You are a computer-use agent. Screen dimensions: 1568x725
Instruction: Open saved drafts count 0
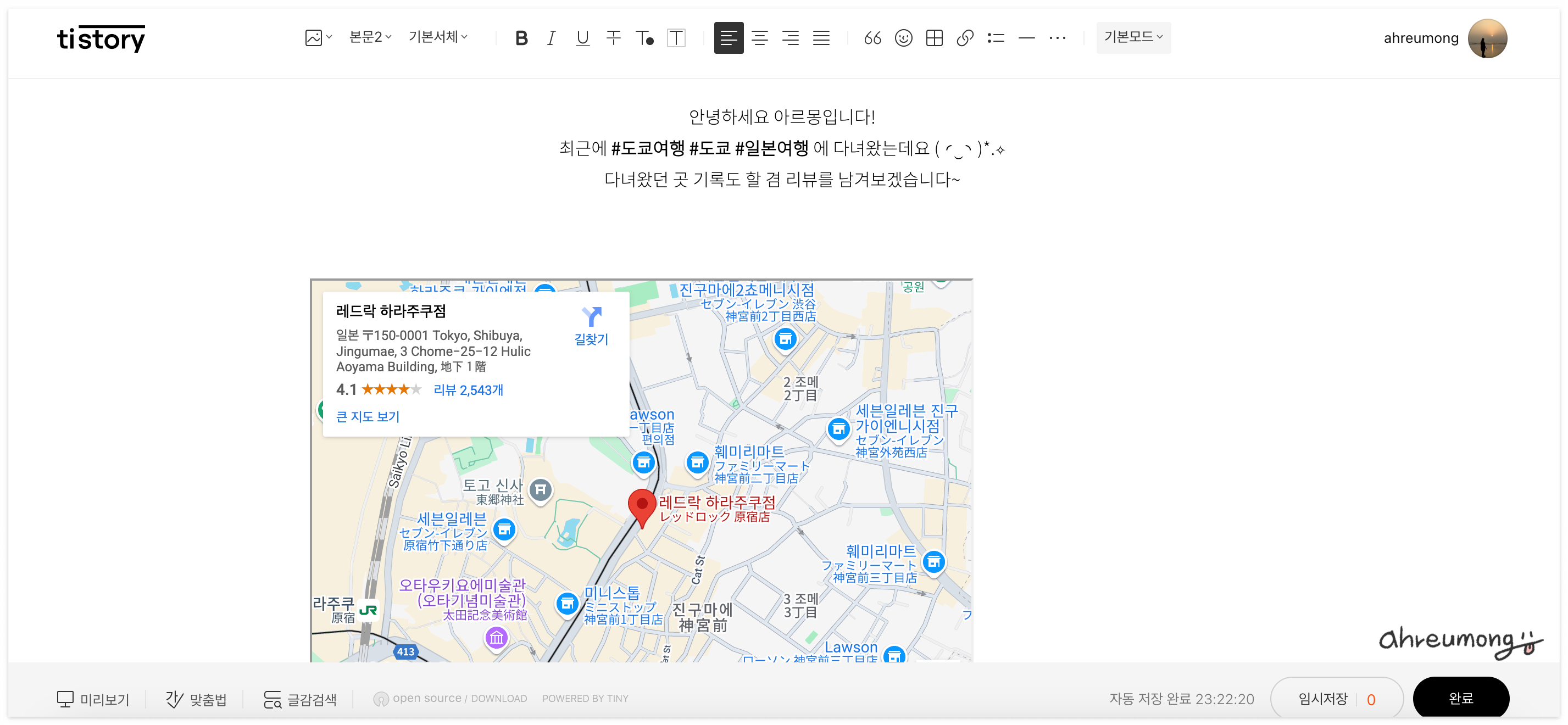click(x=1371, y=699)
